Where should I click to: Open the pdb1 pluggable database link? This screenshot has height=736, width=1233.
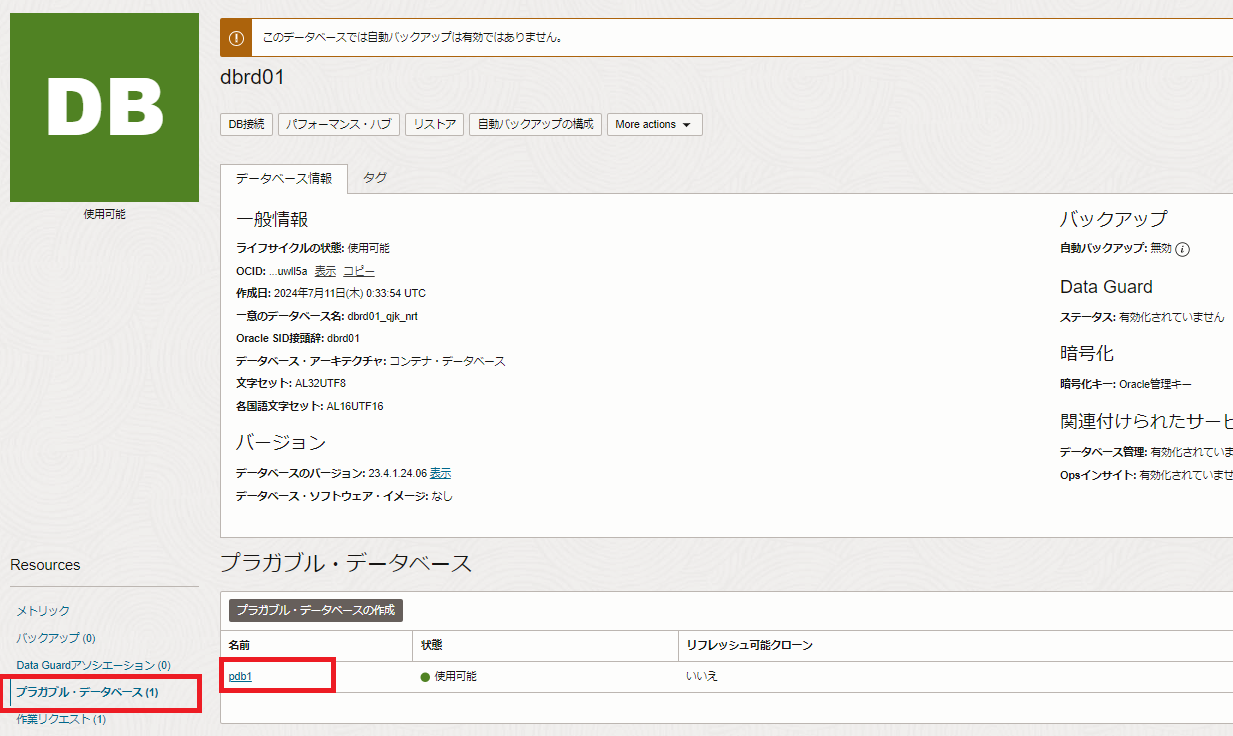click(240, 676)
